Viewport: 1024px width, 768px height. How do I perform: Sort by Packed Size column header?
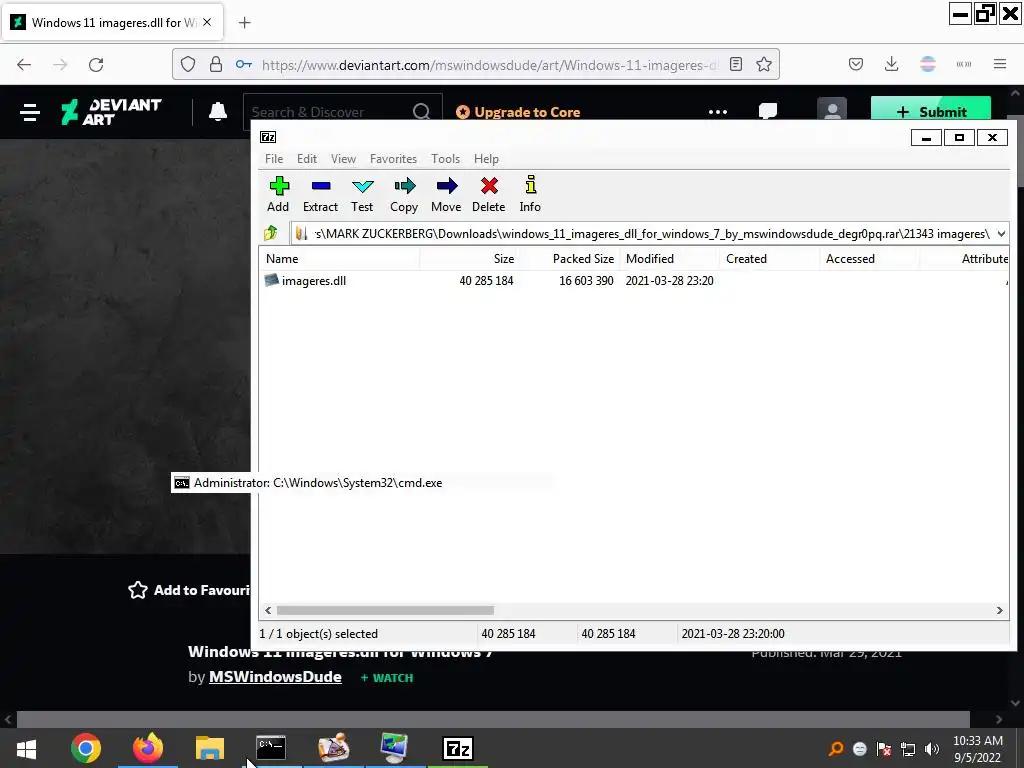tap(569, 259)
